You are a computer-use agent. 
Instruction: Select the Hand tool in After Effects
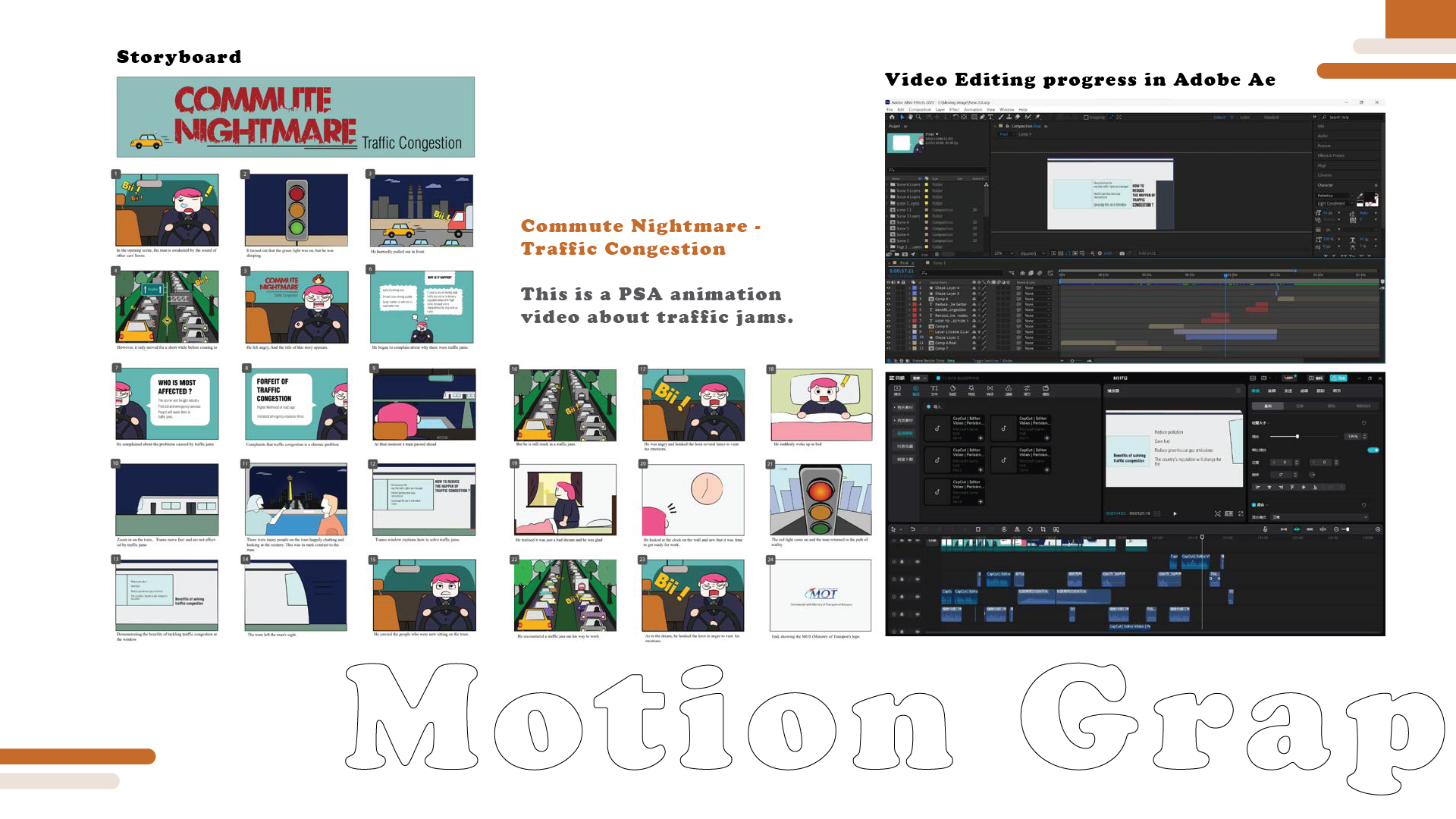pyautogui.click(x=910, y=118)
